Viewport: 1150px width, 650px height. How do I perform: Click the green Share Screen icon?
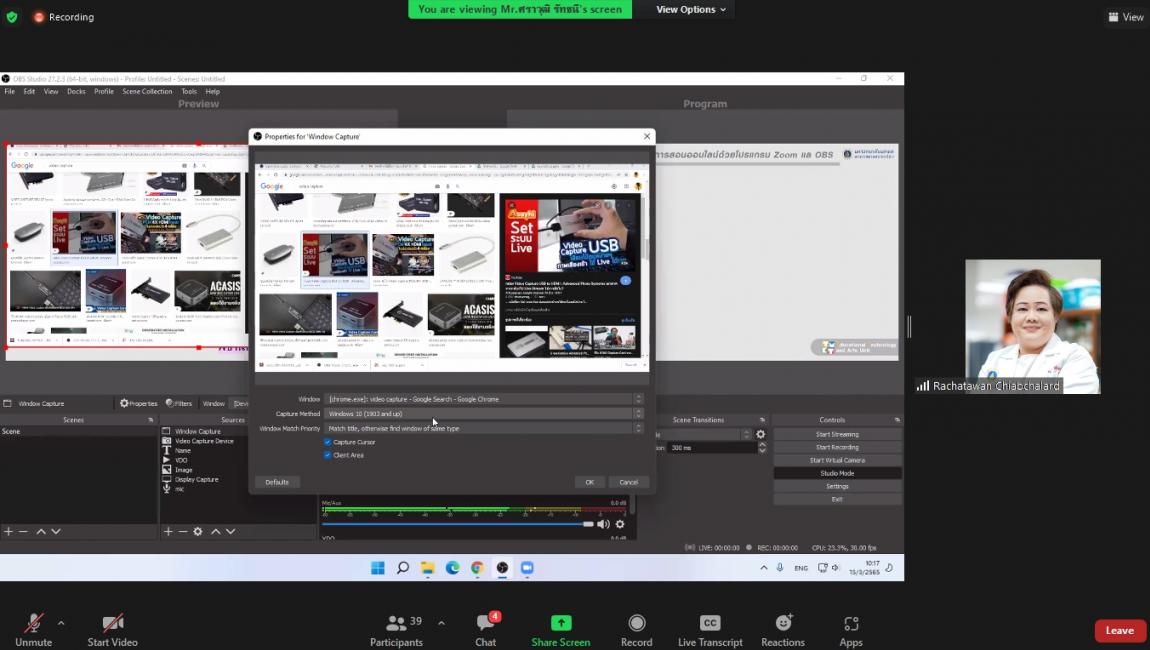pos(561,623)
